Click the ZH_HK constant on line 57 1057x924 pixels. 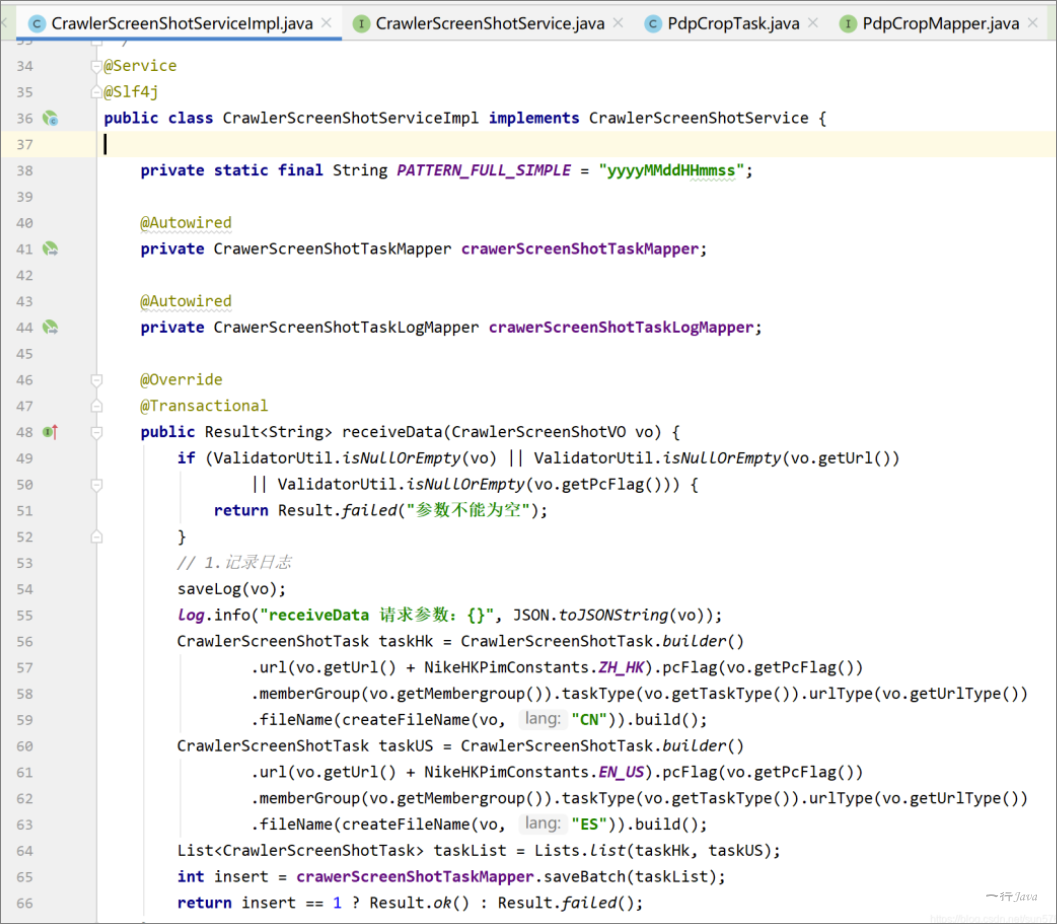pyautogui.click(x=621, y=668)
